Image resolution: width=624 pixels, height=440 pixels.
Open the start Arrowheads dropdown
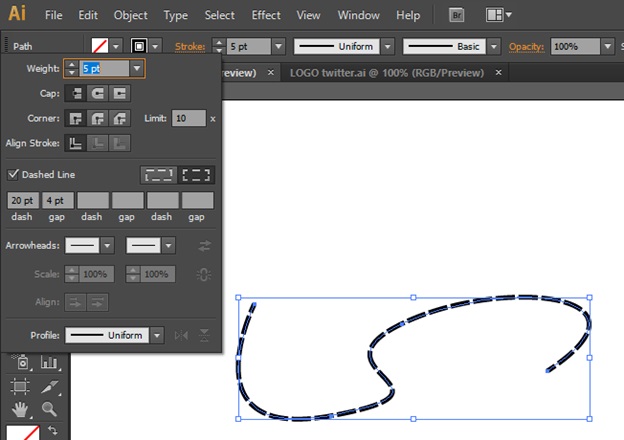pos(107,245)
